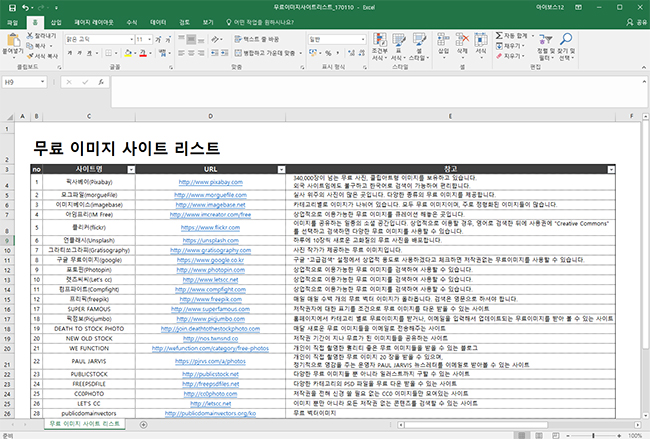The height and width of the screenshot is (439, 650).
Task: Click the Tell Me search box
Action: point(260,22)
